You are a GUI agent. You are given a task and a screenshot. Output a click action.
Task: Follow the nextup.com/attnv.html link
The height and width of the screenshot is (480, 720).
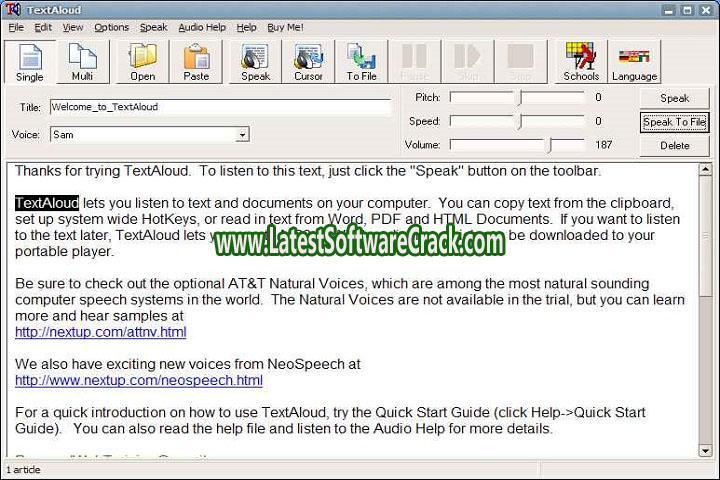101,332
